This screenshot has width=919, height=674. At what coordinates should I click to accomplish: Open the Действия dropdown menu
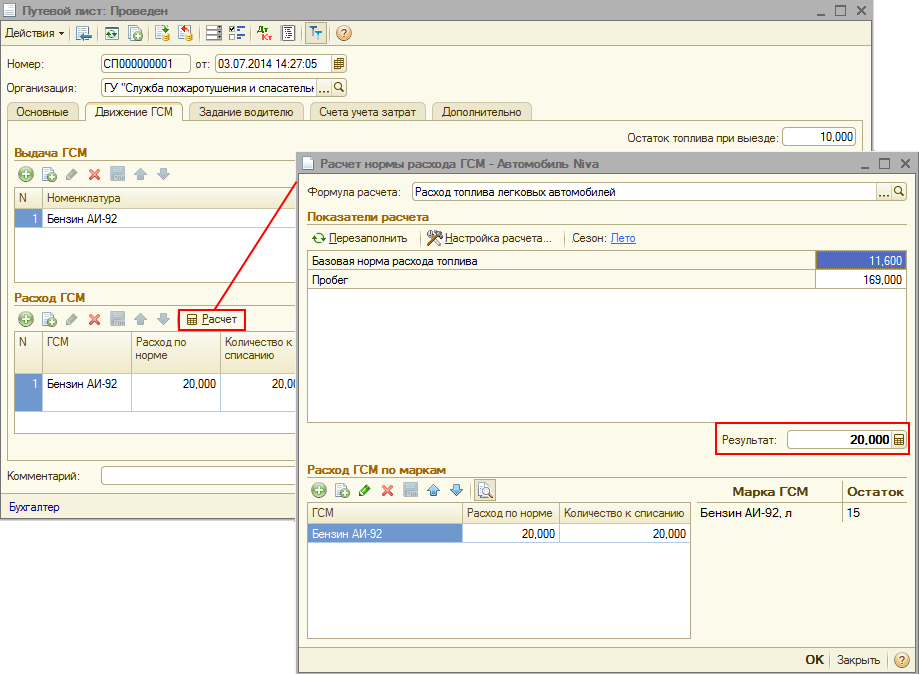point(34,33)
